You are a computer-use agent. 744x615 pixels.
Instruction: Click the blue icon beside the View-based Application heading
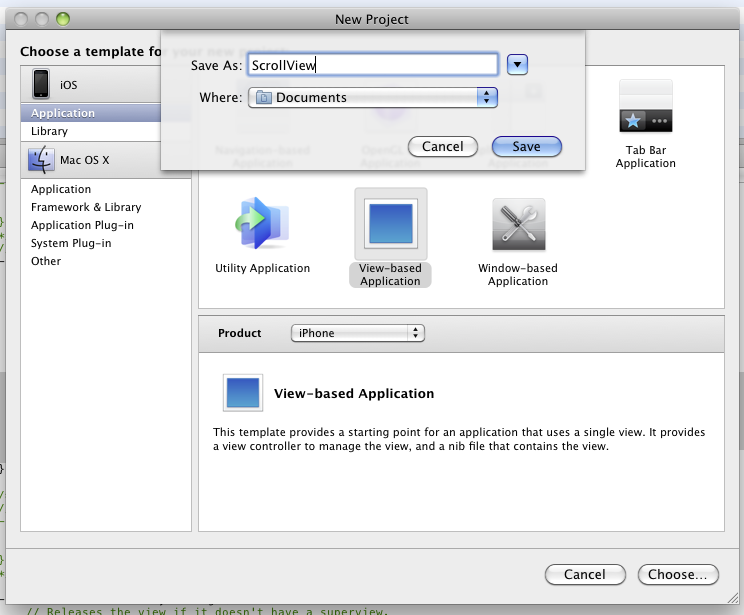243,392
